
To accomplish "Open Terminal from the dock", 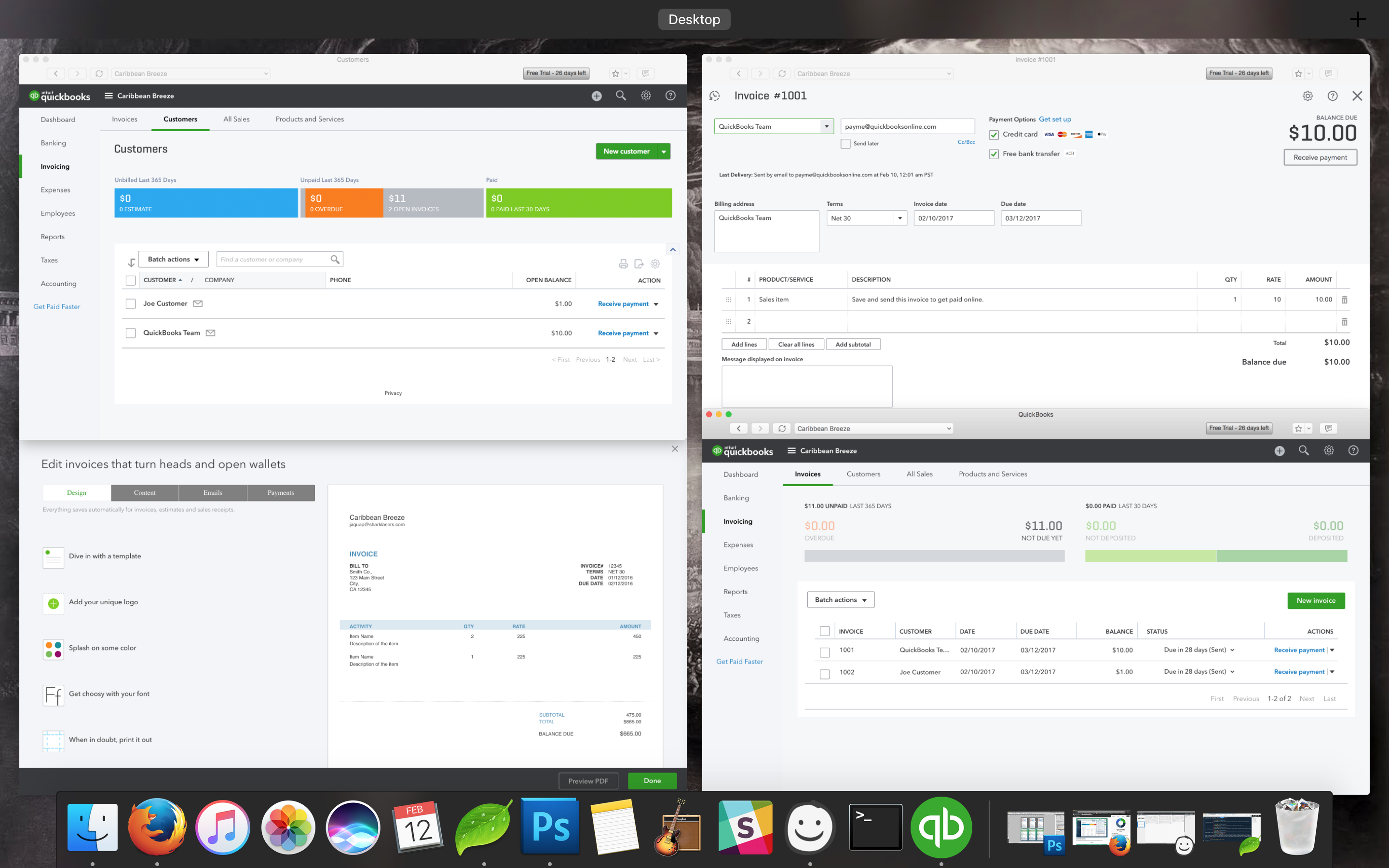I will tap(875, 827).
